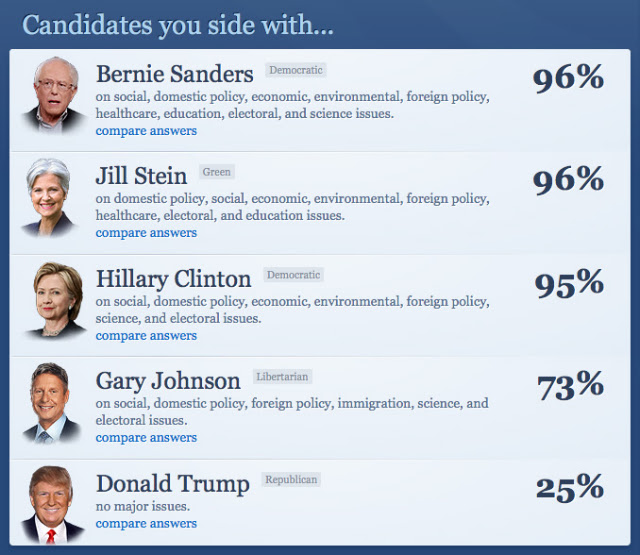
Task: Open compare answers for Gary Johnson
Action: [x=146, y=438]
